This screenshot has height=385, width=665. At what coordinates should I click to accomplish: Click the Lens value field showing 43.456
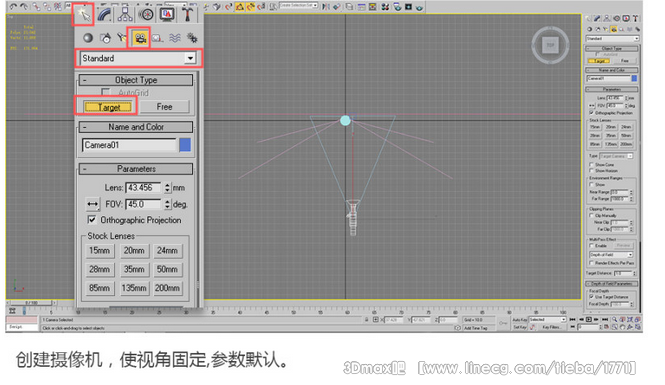point(143,187)
